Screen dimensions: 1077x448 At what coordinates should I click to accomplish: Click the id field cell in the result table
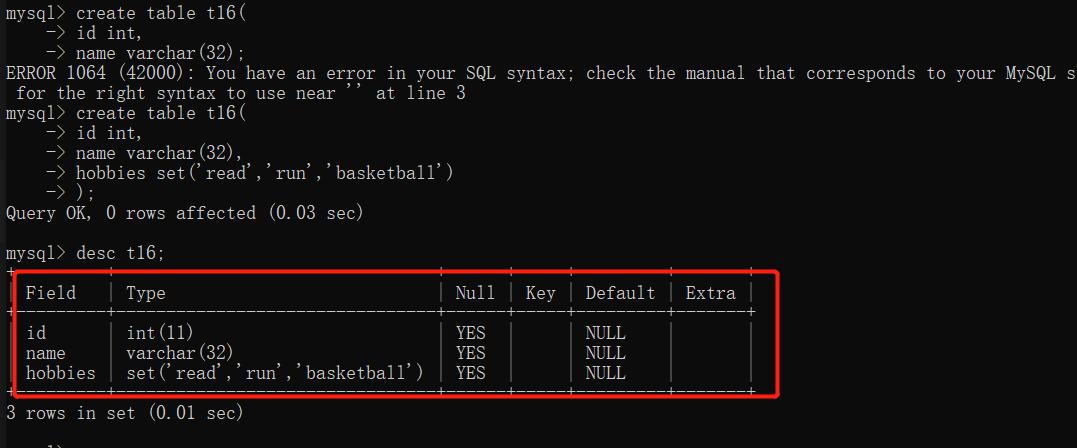coord(36,333)
